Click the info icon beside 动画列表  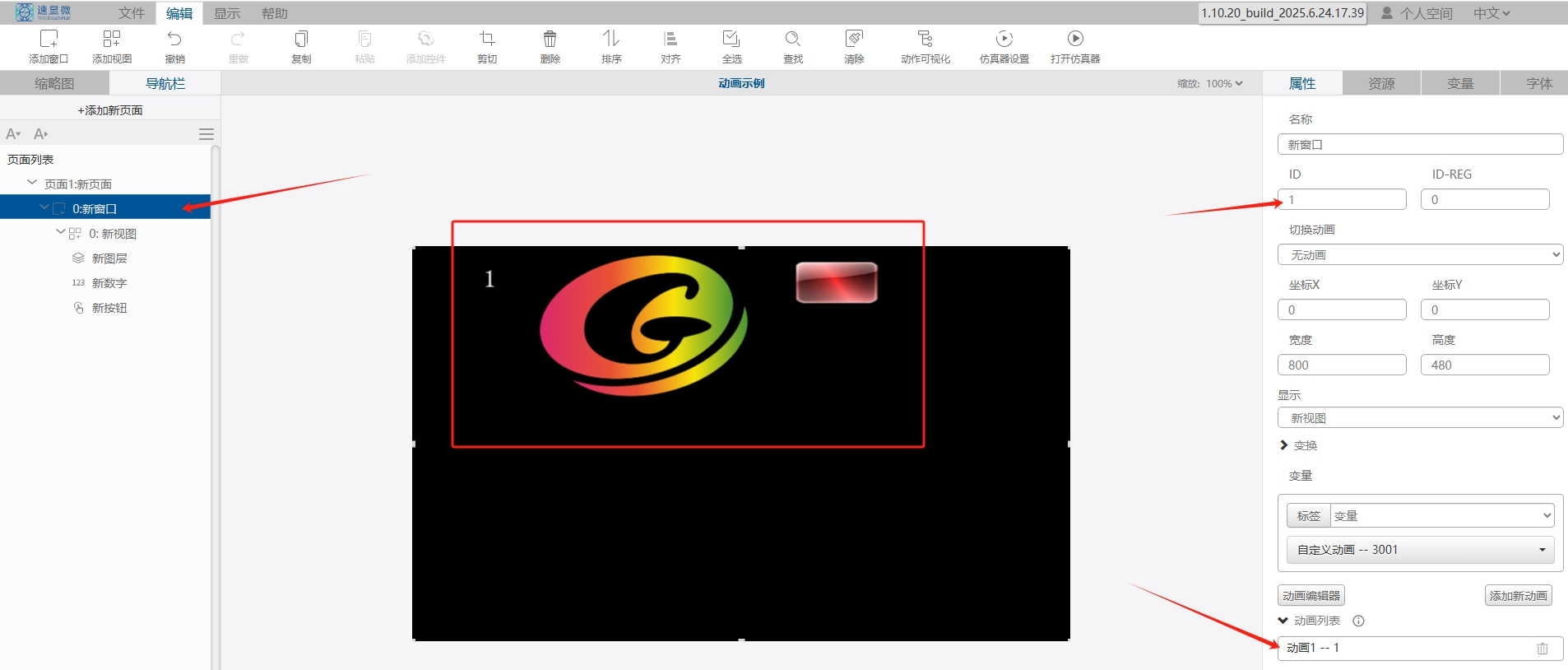[x=1358, y=621]
